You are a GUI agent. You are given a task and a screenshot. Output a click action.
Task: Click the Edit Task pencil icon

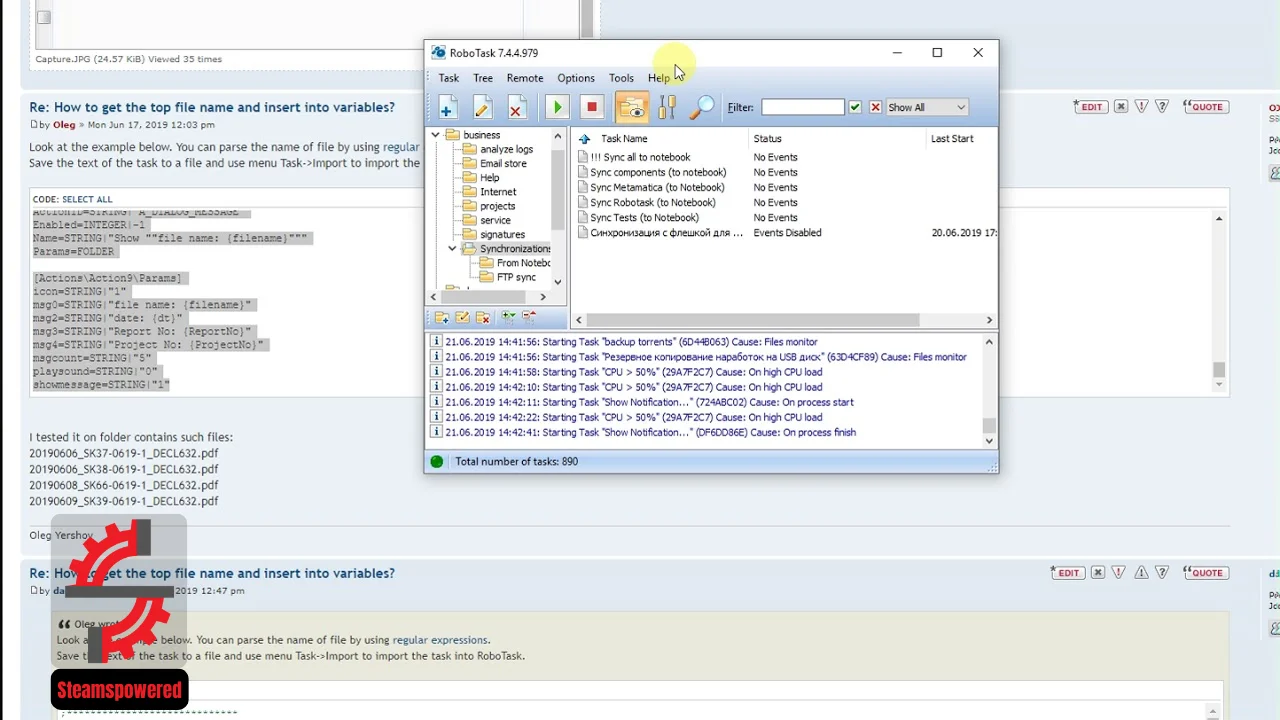(482, 107)
